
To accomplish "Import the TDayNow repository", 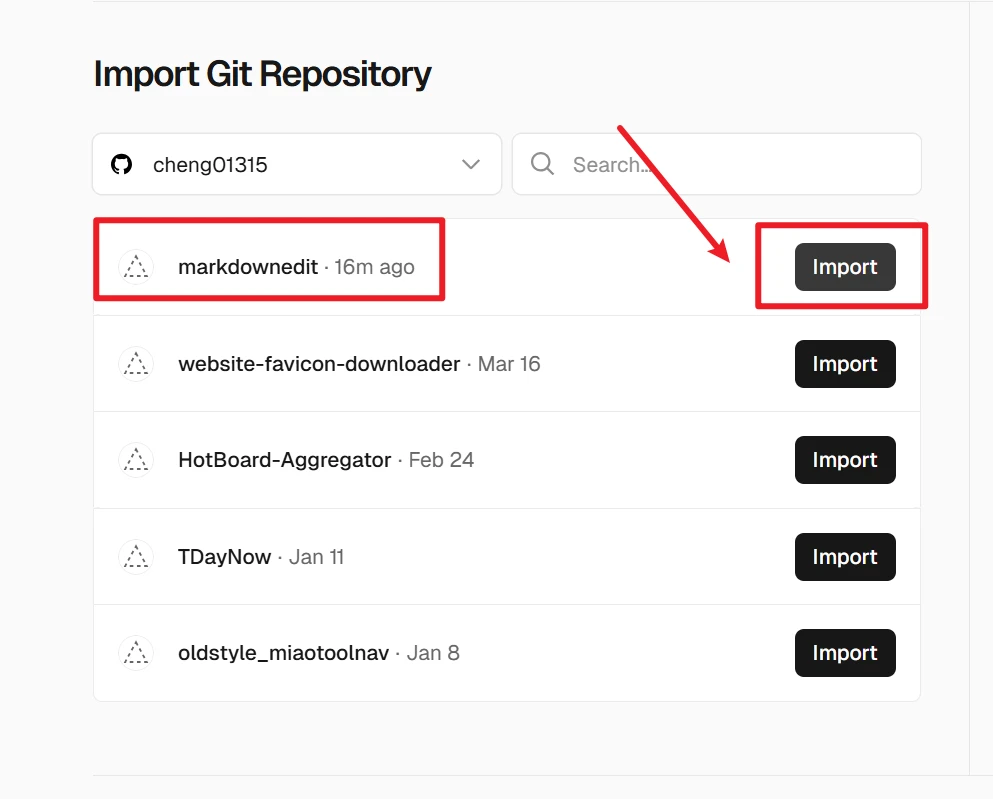I will 844,557.
